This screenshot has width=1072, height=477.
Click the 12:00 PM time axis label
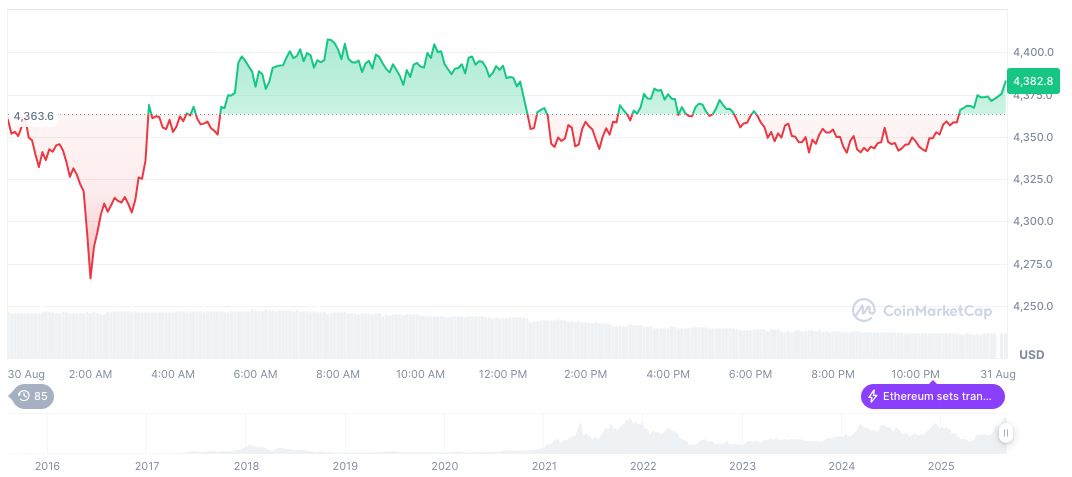(x=503, y=374)
